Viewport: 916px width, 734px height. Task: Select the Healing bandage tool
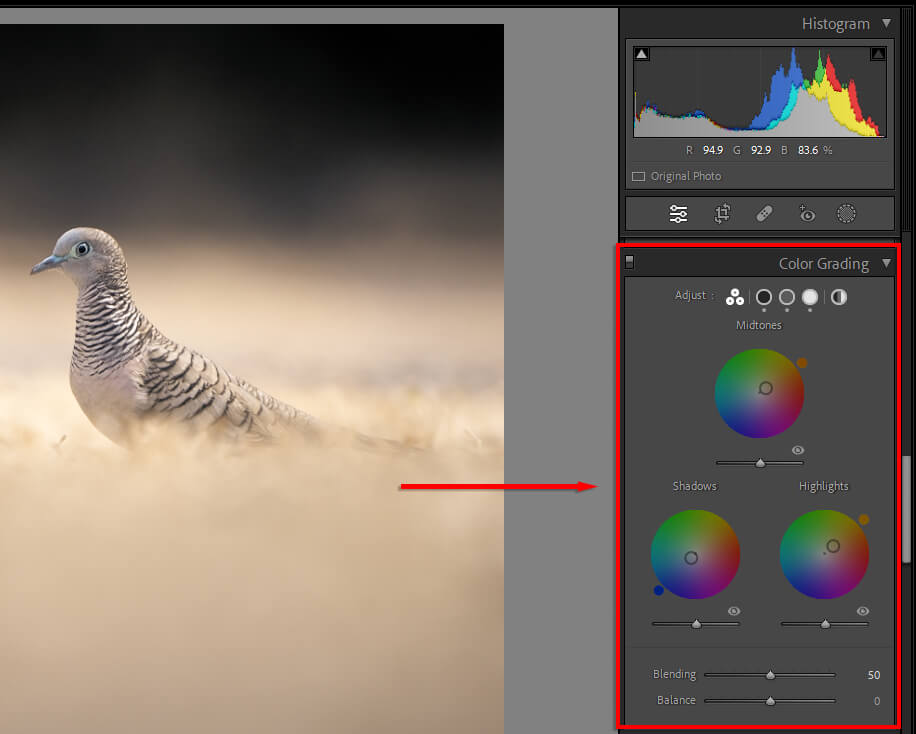(764, 213)
